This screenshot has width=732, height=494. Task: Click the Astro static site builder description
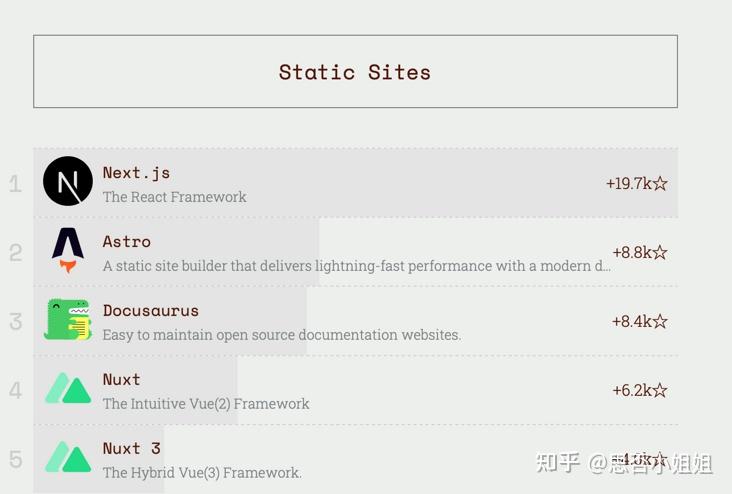coord(356,266)
